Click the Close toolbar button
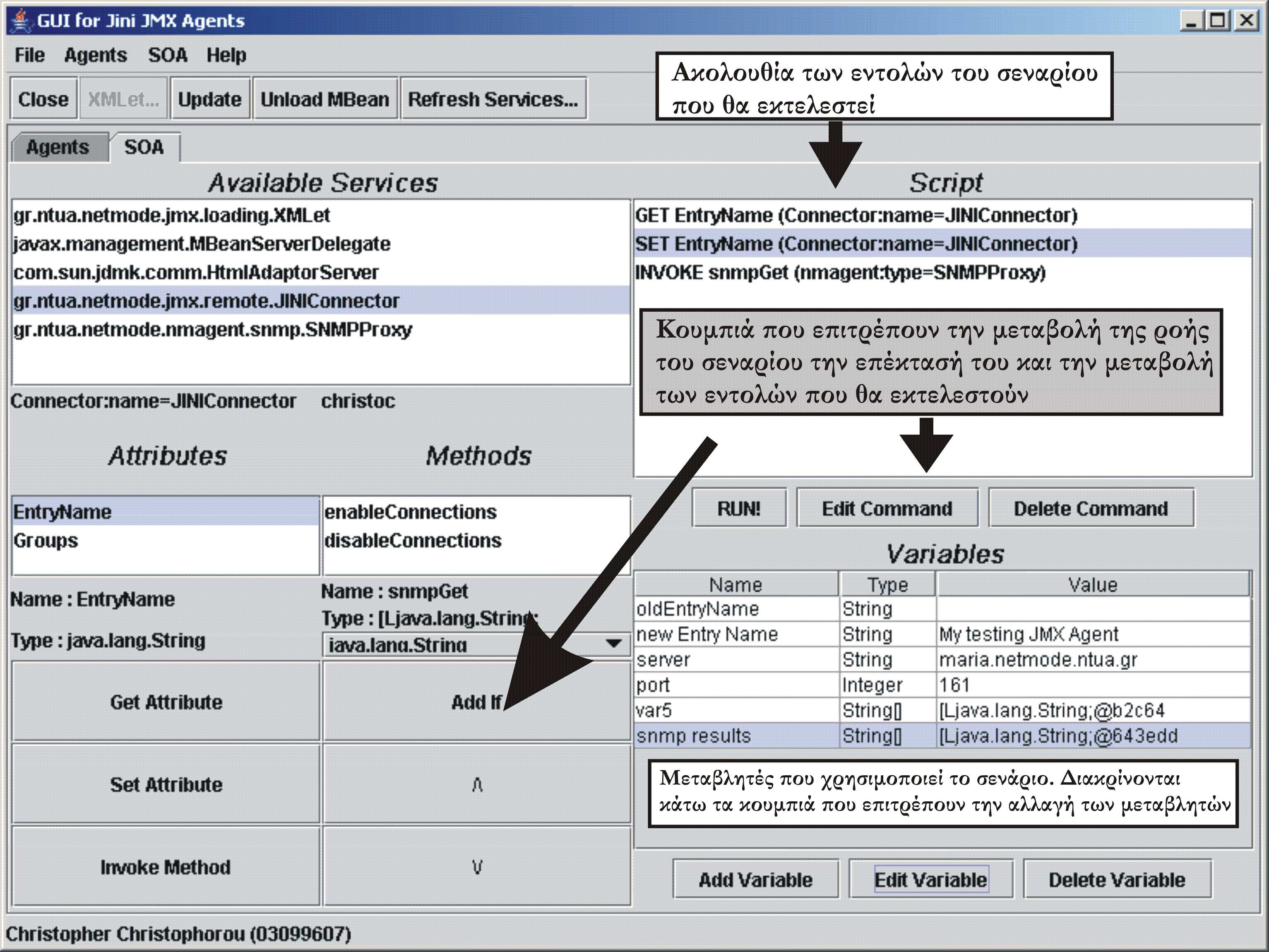Image resolution: width=1269 pixels, height=952 pixels. pos(43,99)
